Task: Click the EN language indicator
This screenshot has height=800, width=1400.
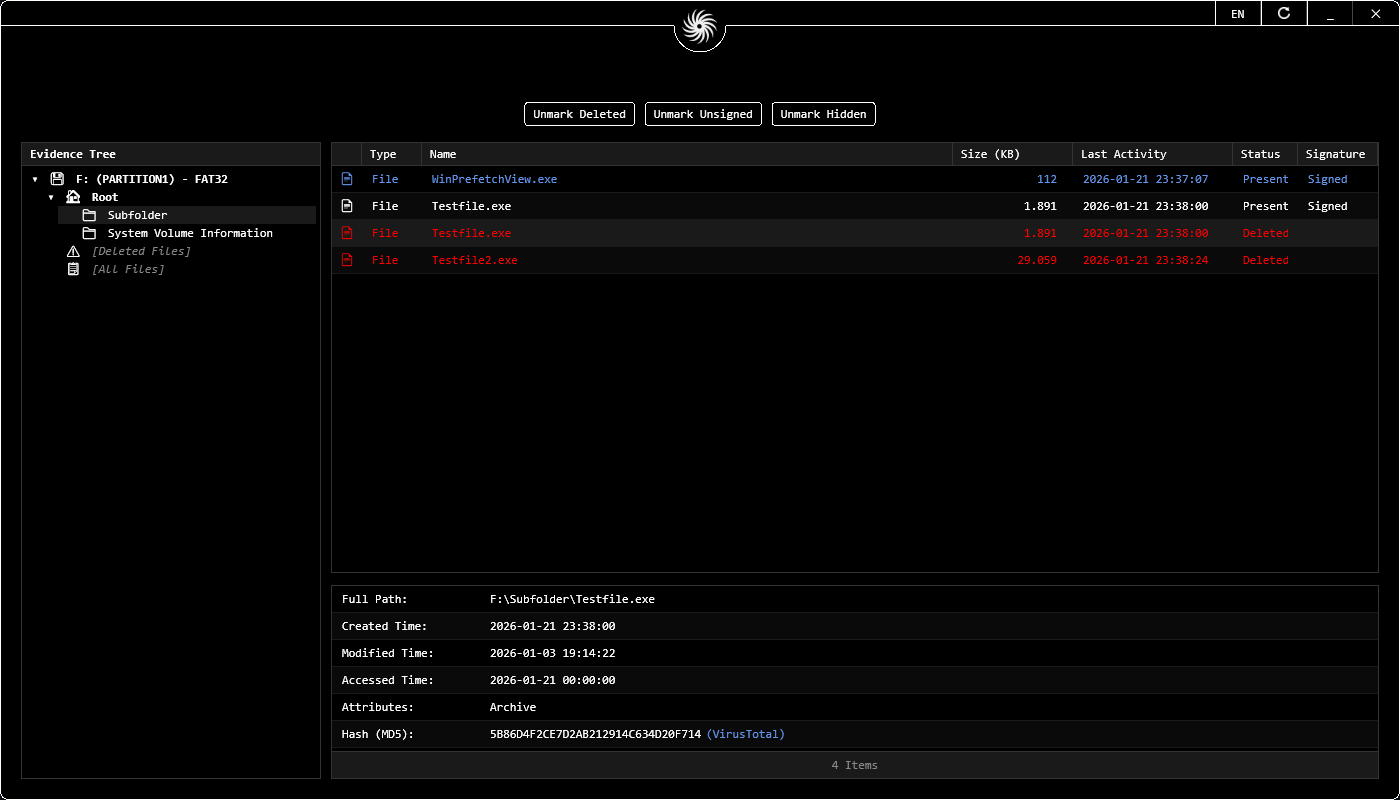Action: point(1238,13)
